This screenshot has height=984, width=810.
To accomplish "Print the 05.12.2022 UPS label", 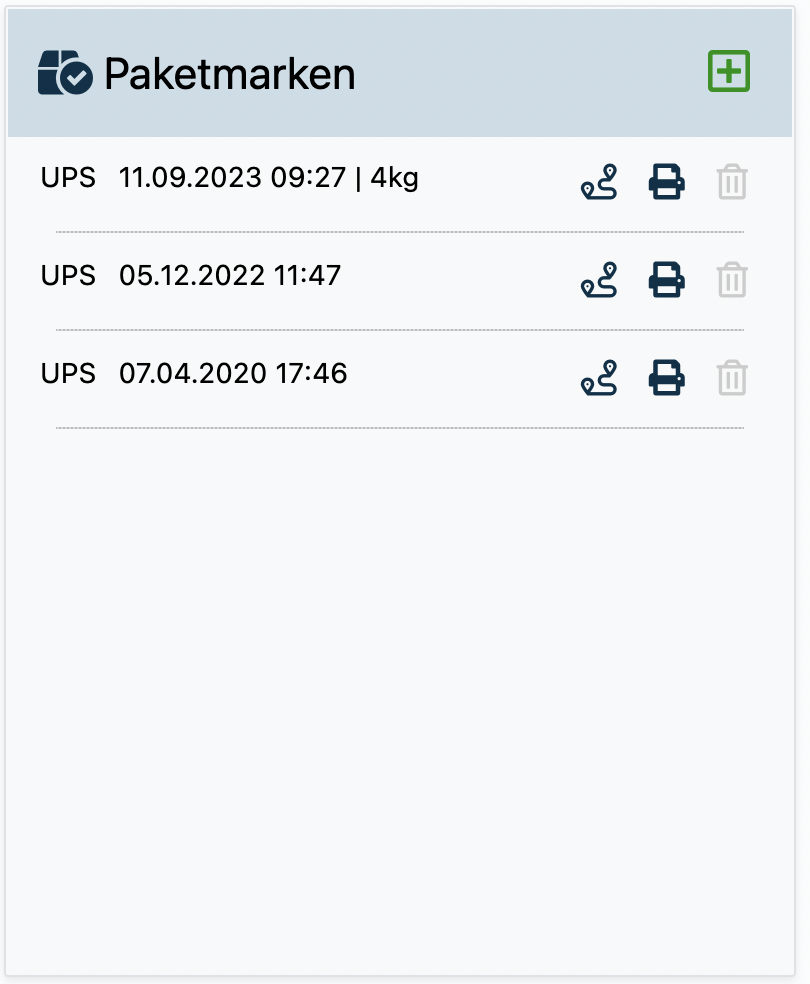I will [x=666, y=280].
